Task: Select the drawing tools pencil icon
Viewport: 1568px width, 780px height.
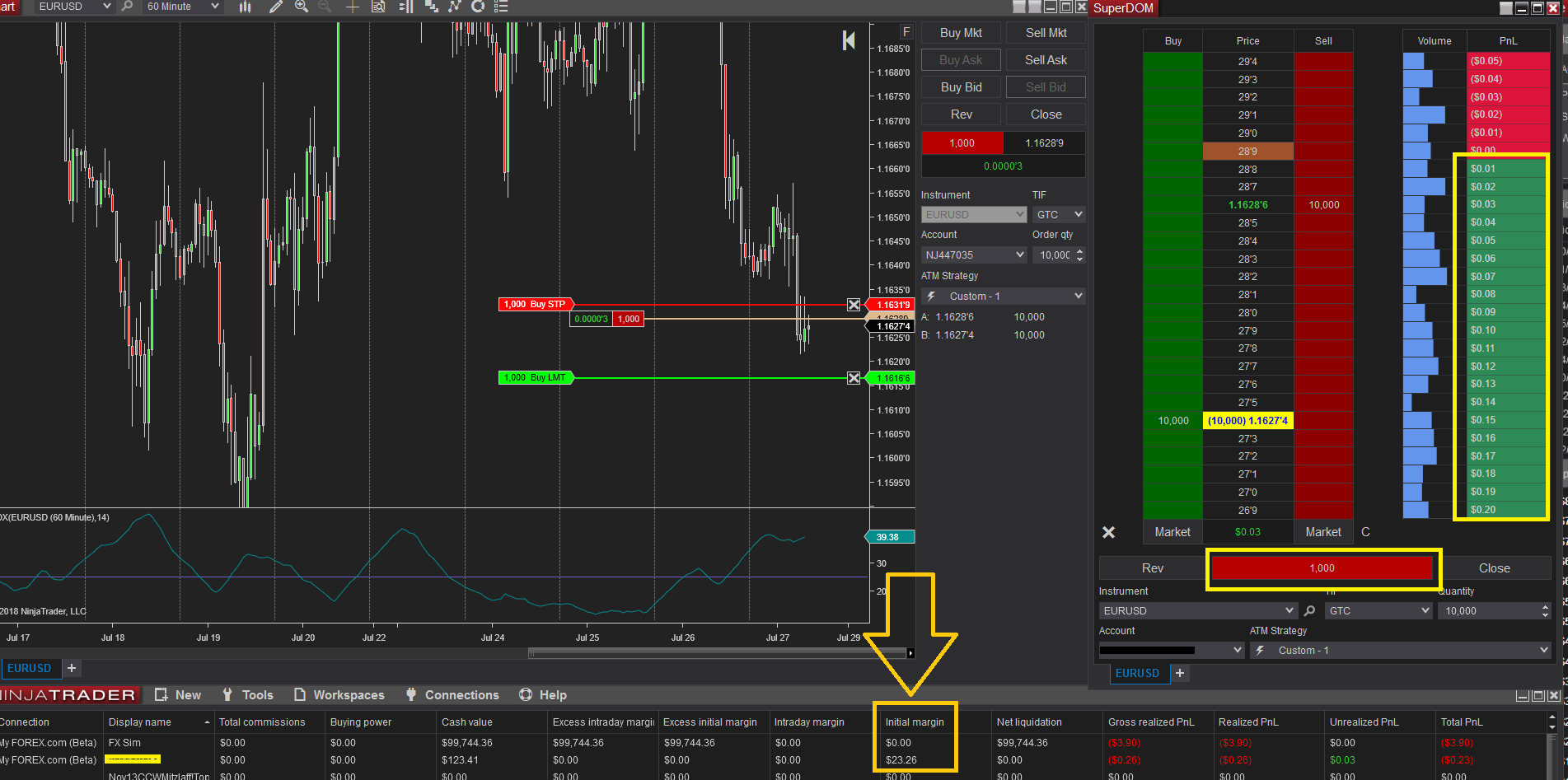Action: [x=276, y=7]
